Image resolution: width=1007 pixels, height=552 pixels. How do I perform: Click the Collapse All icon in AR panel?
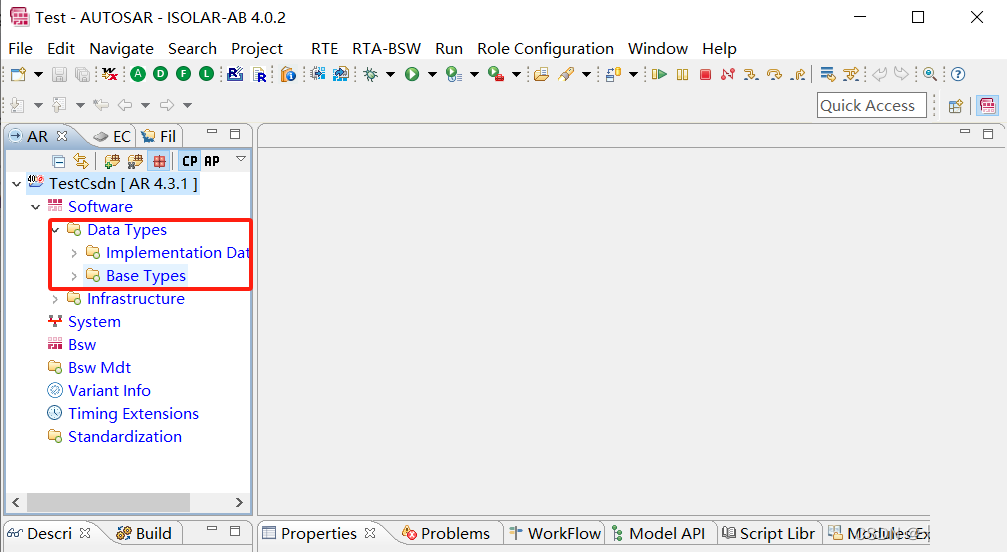[x=59, y=161]
